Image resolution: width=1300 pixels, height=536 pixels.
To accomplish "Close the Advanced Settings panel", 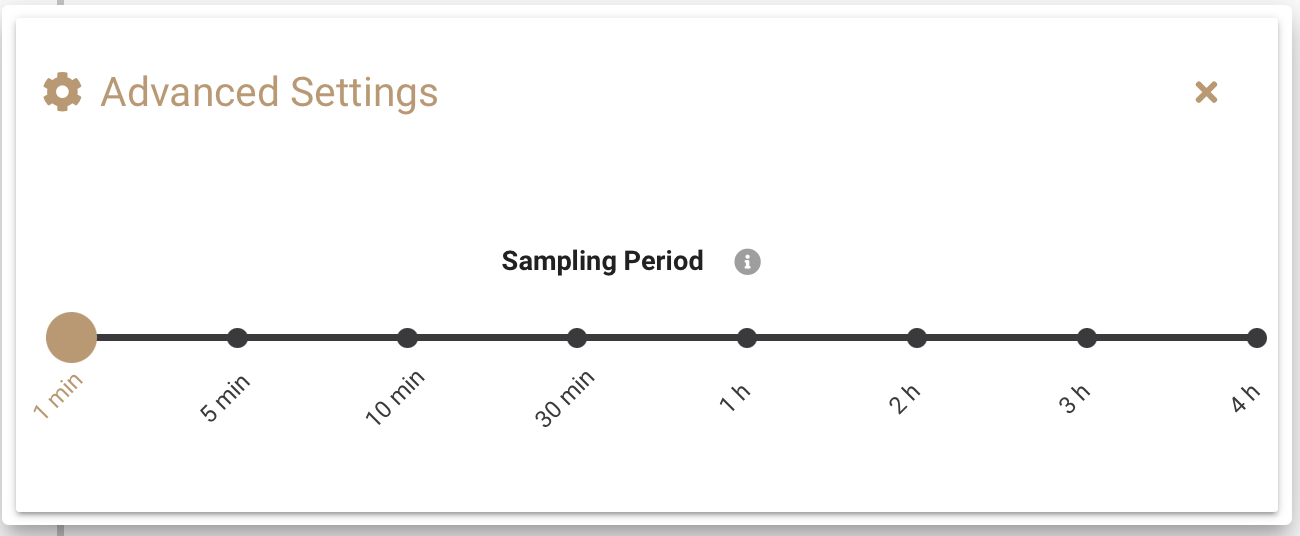I will coord(1206,92).
